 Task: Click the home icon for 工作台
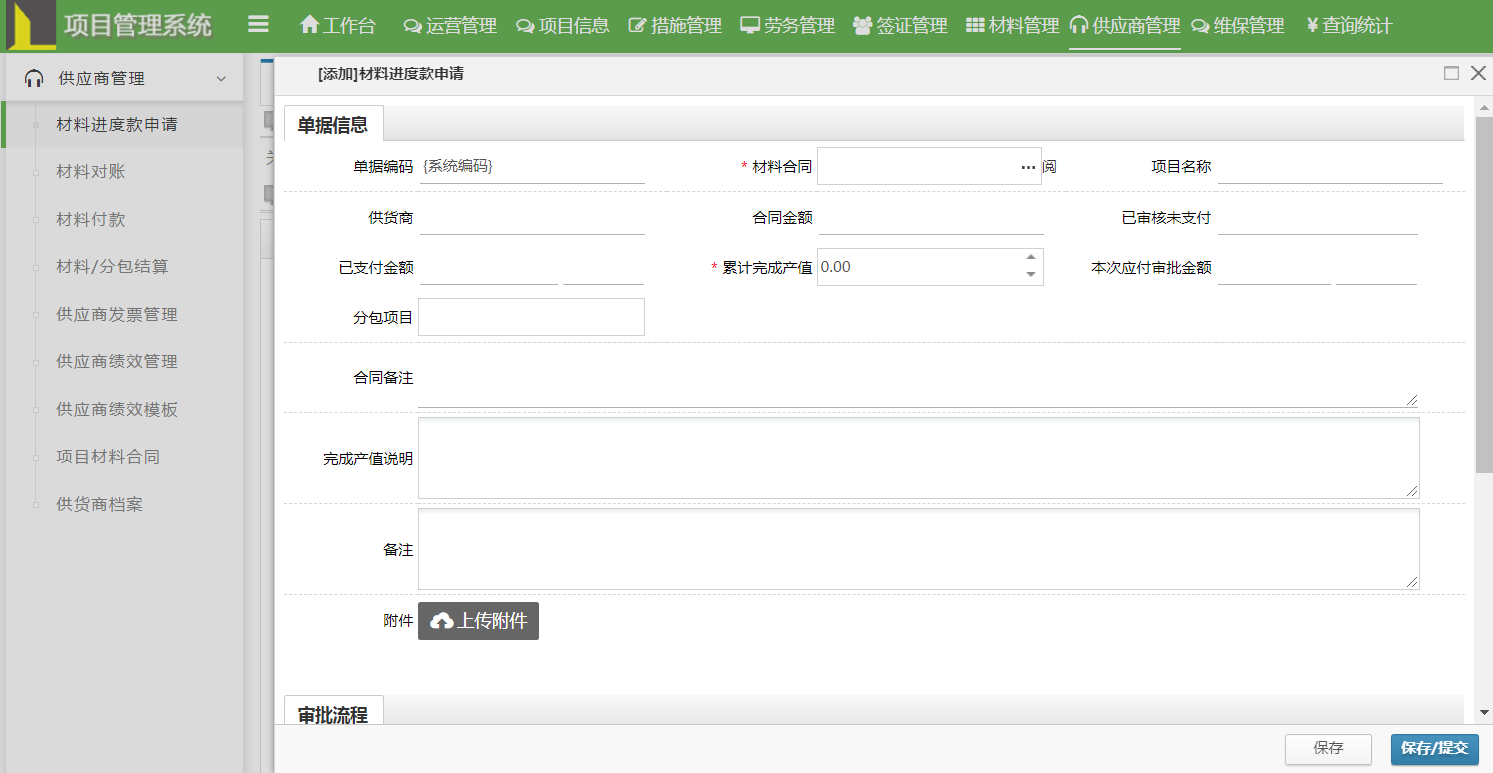309,25
